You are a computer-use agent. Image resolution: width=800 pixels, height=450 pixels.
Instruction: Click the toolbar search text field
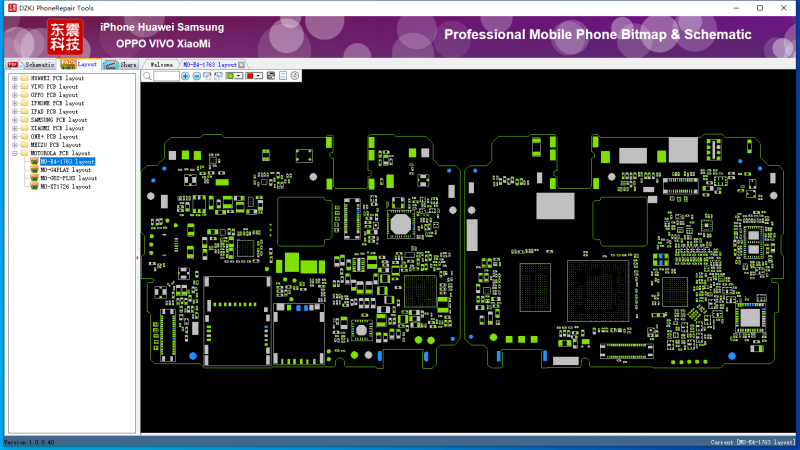(x=166, y=76)
